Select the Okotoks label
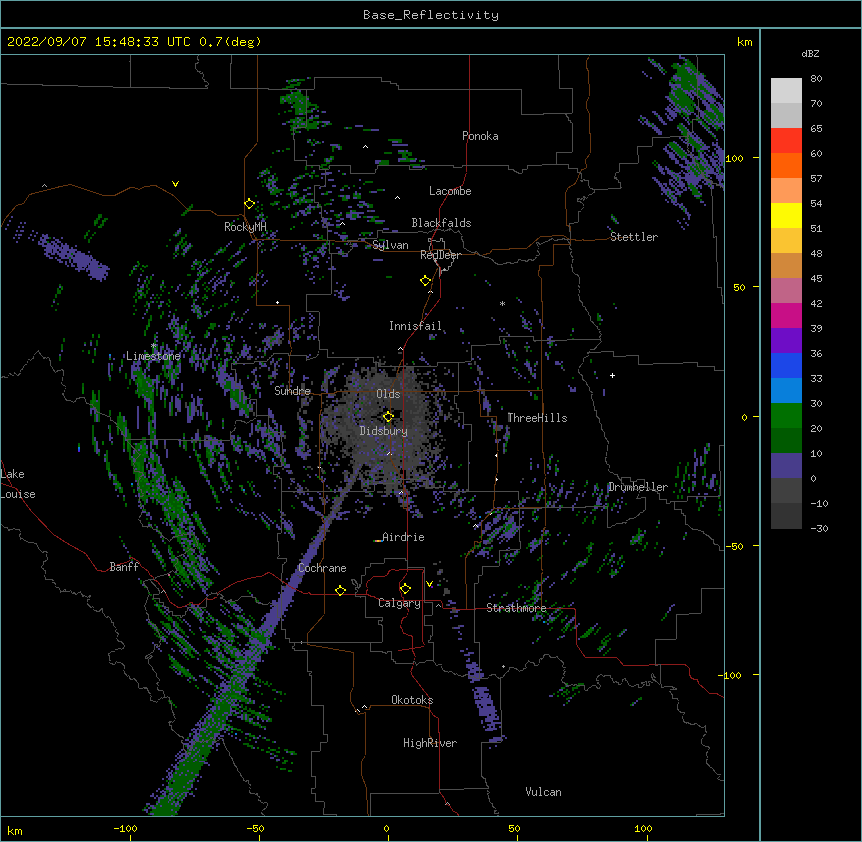The height and width of the screenshot is (842, 862). click(412, 700)
